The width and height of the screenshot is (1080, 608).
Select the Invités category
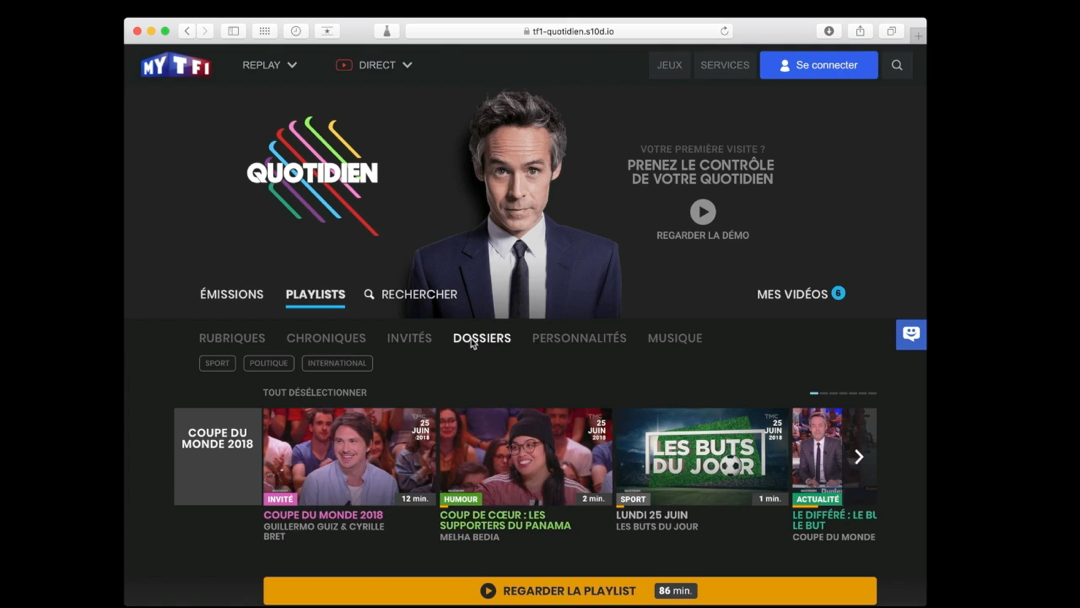[x=409, y=338]
